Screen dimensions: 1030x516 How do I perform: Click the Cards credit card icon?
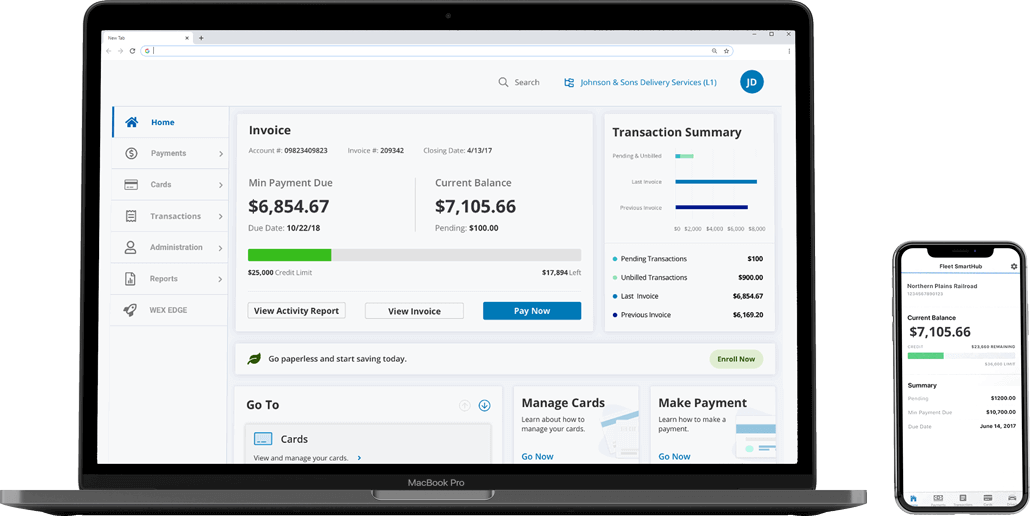(x=131, y=185)
